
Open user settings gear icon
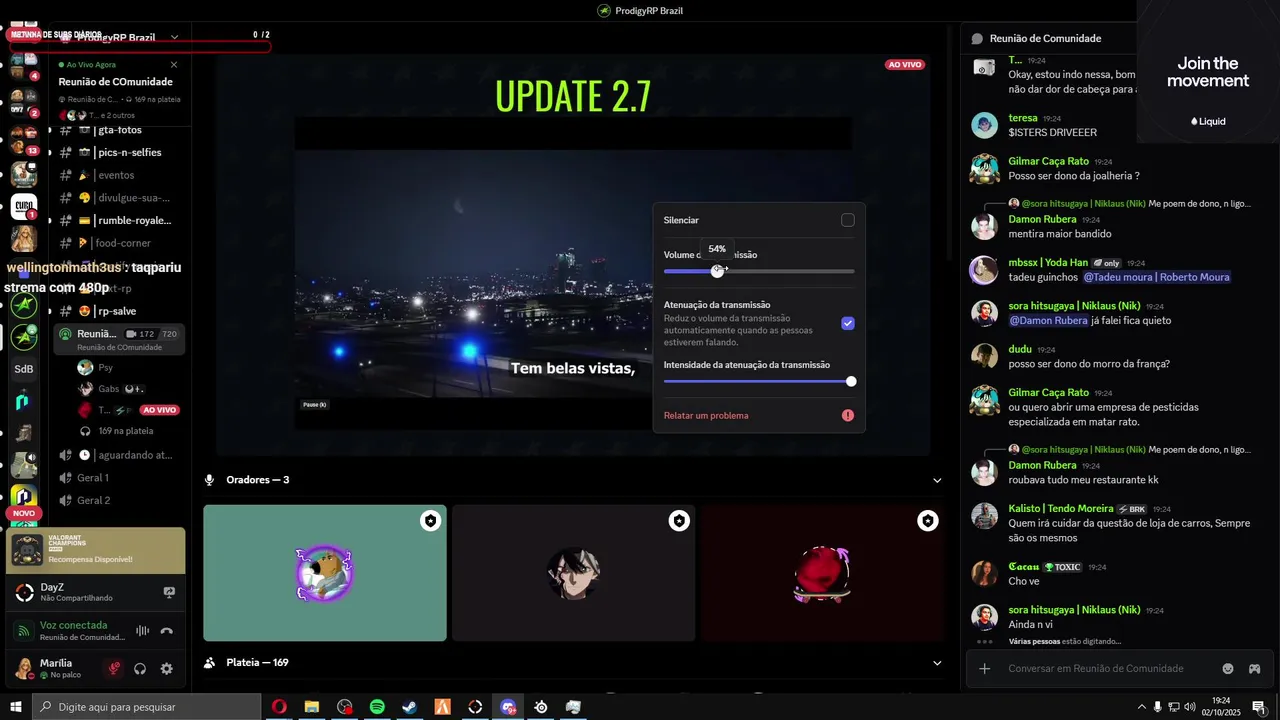tap(167, 669)
